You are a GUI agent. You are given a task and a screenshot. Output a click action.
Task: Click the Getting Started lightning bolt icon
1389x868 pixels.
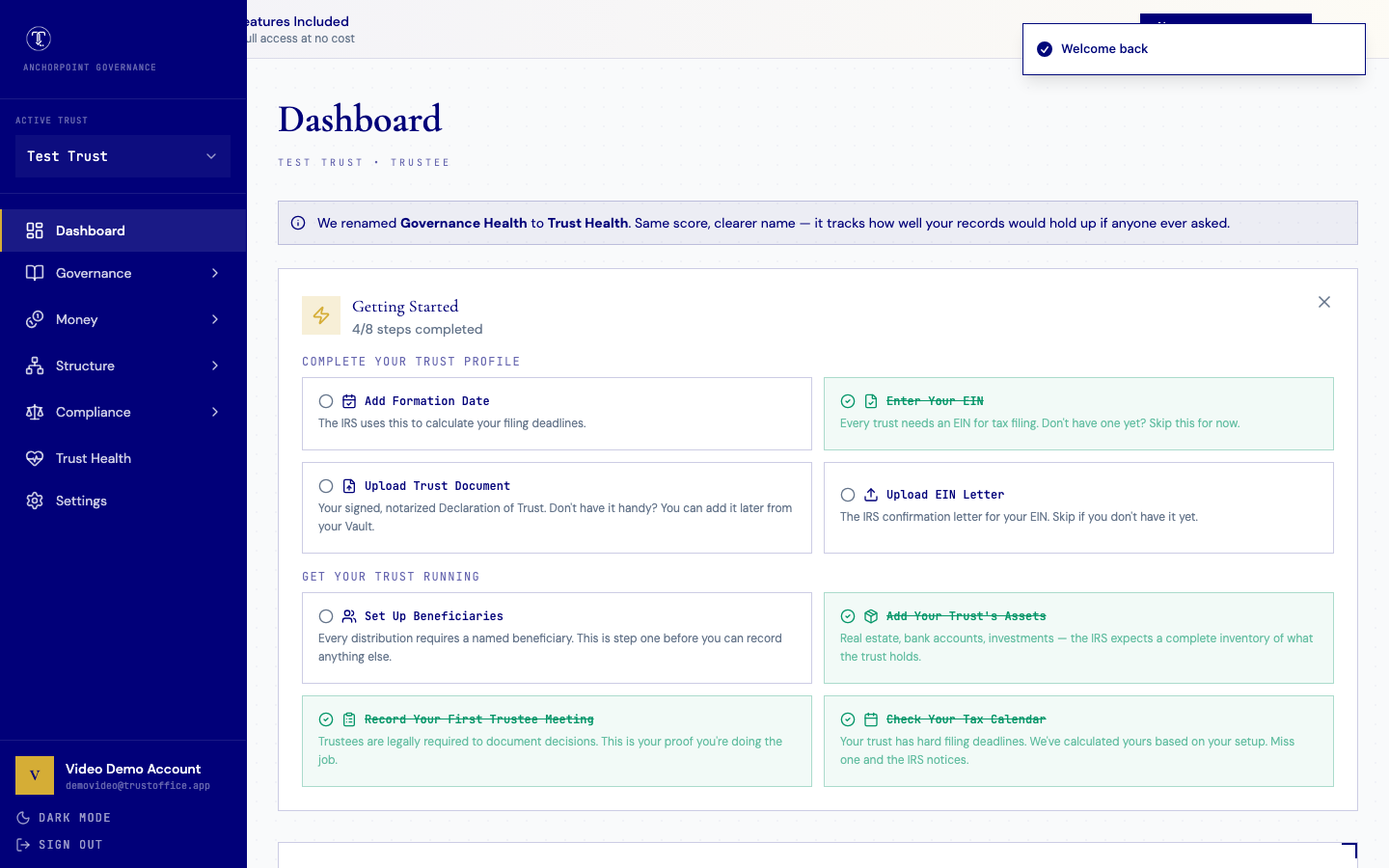(x=321, y=315)
